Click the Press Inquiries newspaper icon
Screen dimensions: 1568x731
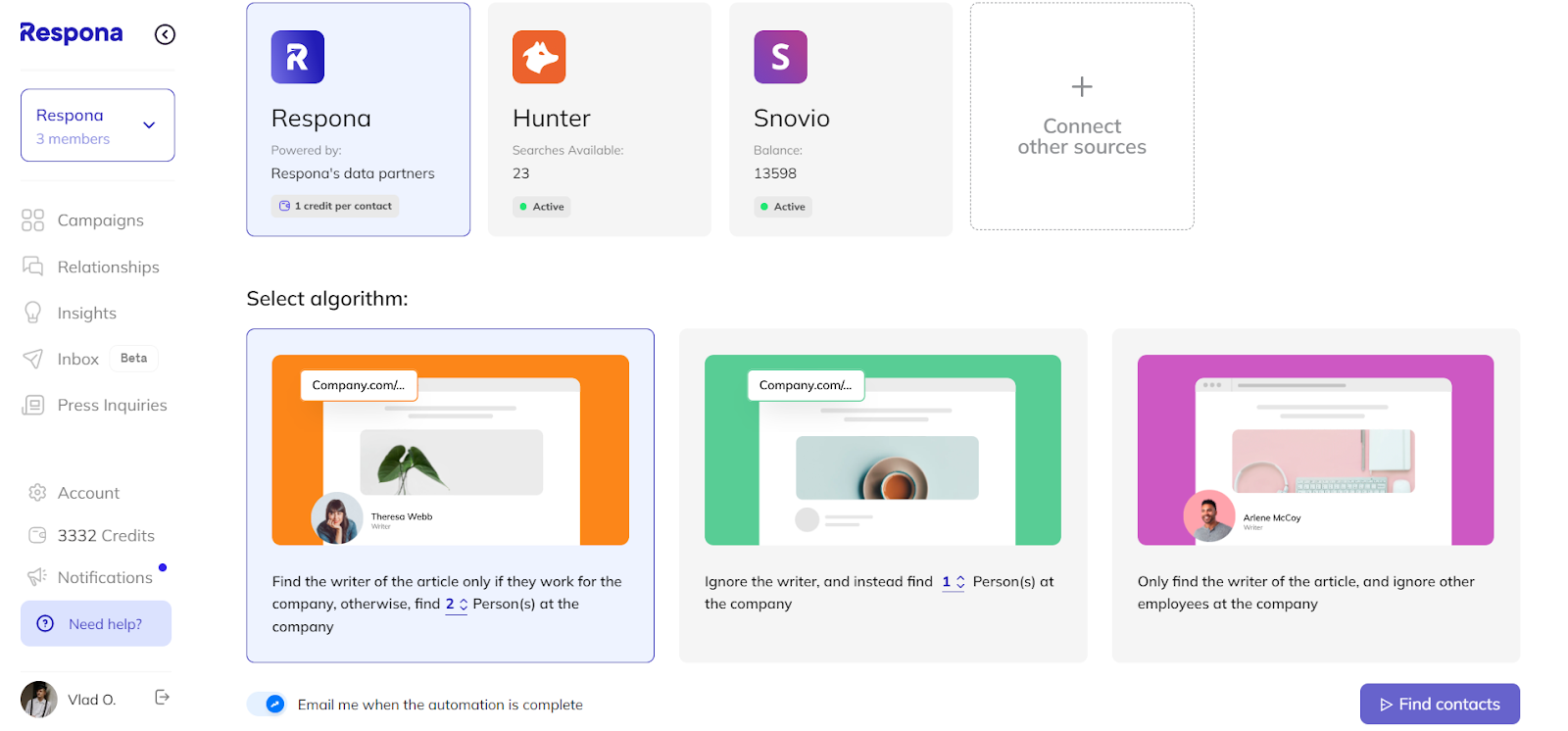click(x=33, y=405)
